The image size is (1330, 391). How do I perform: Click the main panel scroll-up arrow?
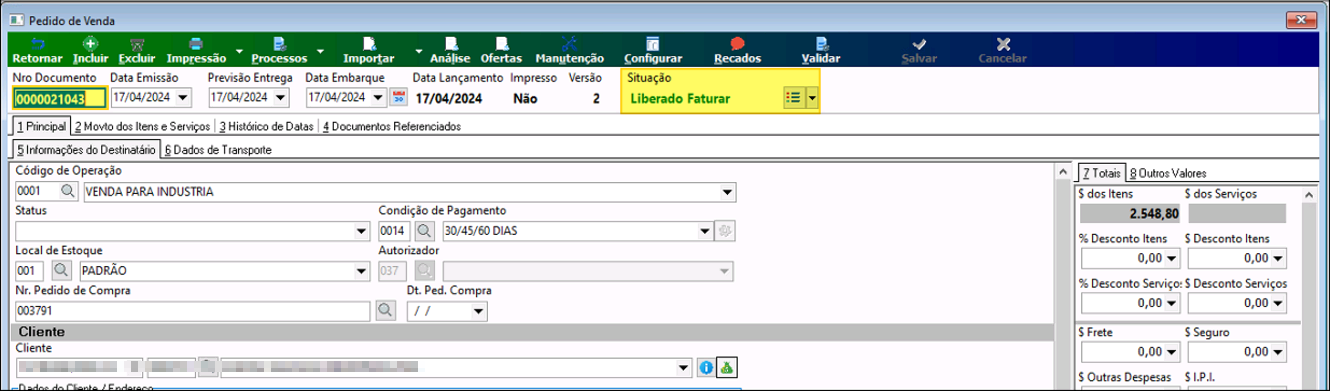(x=1063, y=173)
